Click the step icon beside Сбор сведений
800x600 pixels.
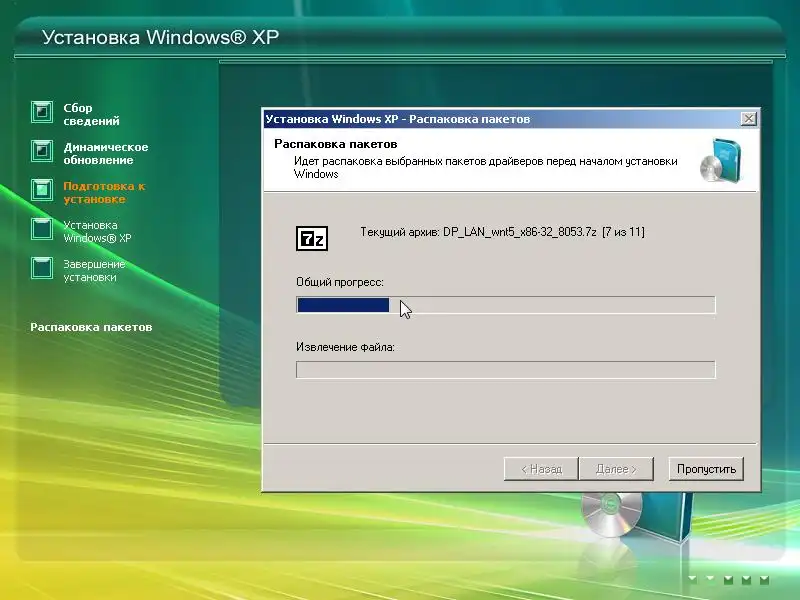coord(42,112)
